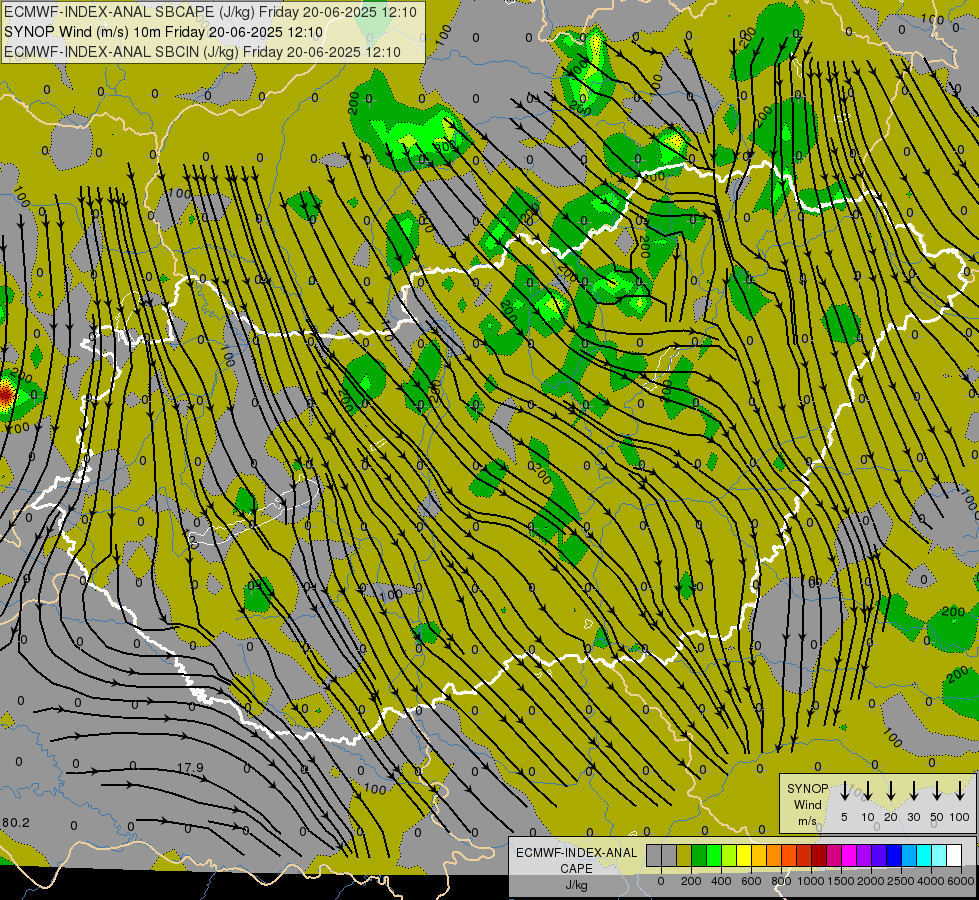Image resolution: width=979 pixels, height=900 pixels.
Task: Click the 2000 value under the color scale
Action: (871, 881)
